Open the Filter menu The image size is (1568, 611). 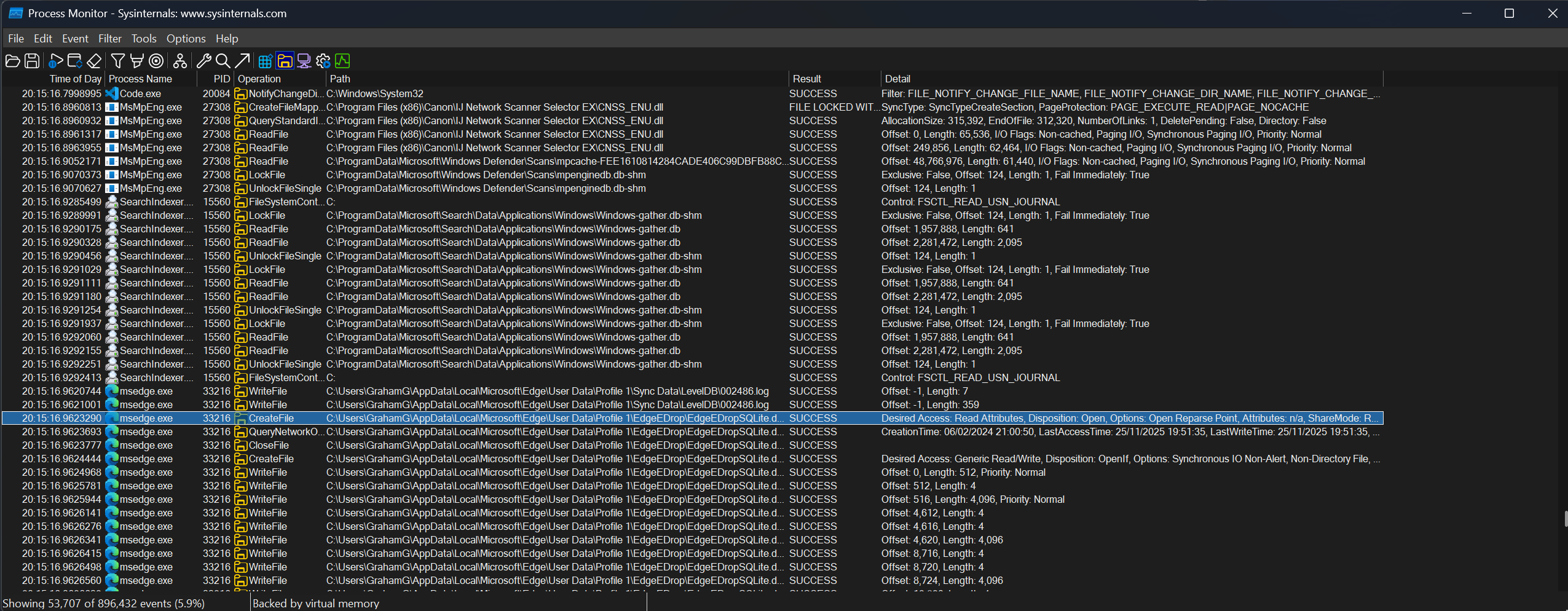click(109, 39)
